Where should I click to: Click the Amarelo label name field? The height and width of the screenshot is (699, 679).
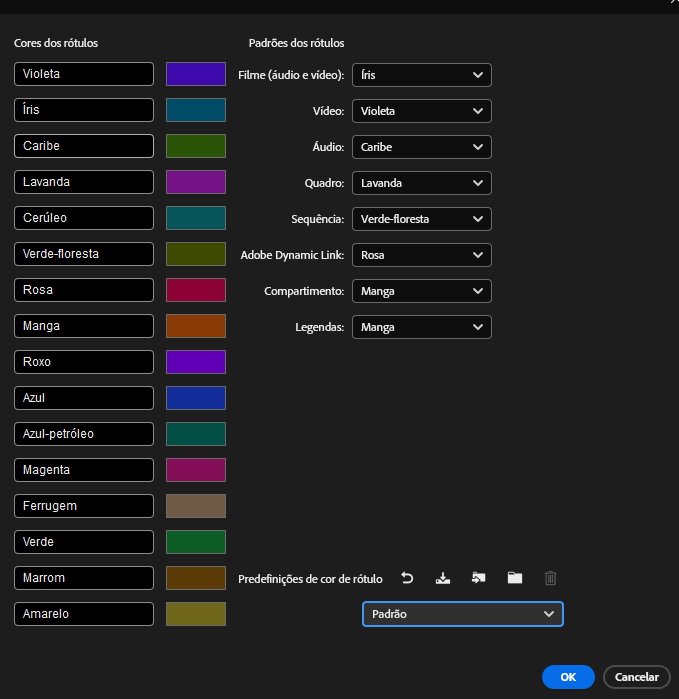[84, 614]
